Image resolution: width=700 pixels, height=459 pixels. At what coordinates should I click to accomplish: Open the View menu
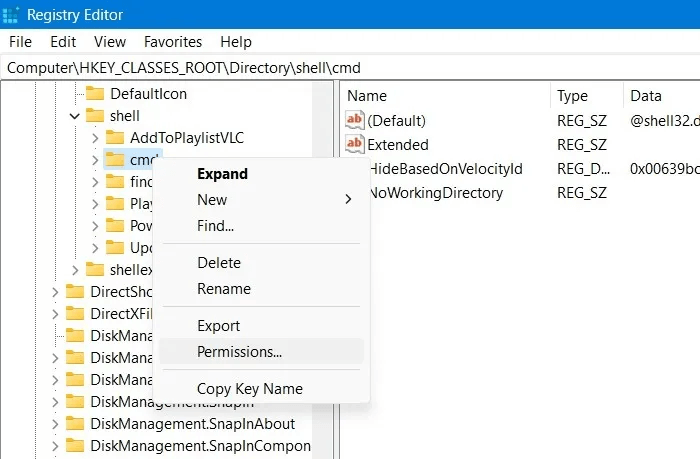pyautogui.click(x=110, y=42)
